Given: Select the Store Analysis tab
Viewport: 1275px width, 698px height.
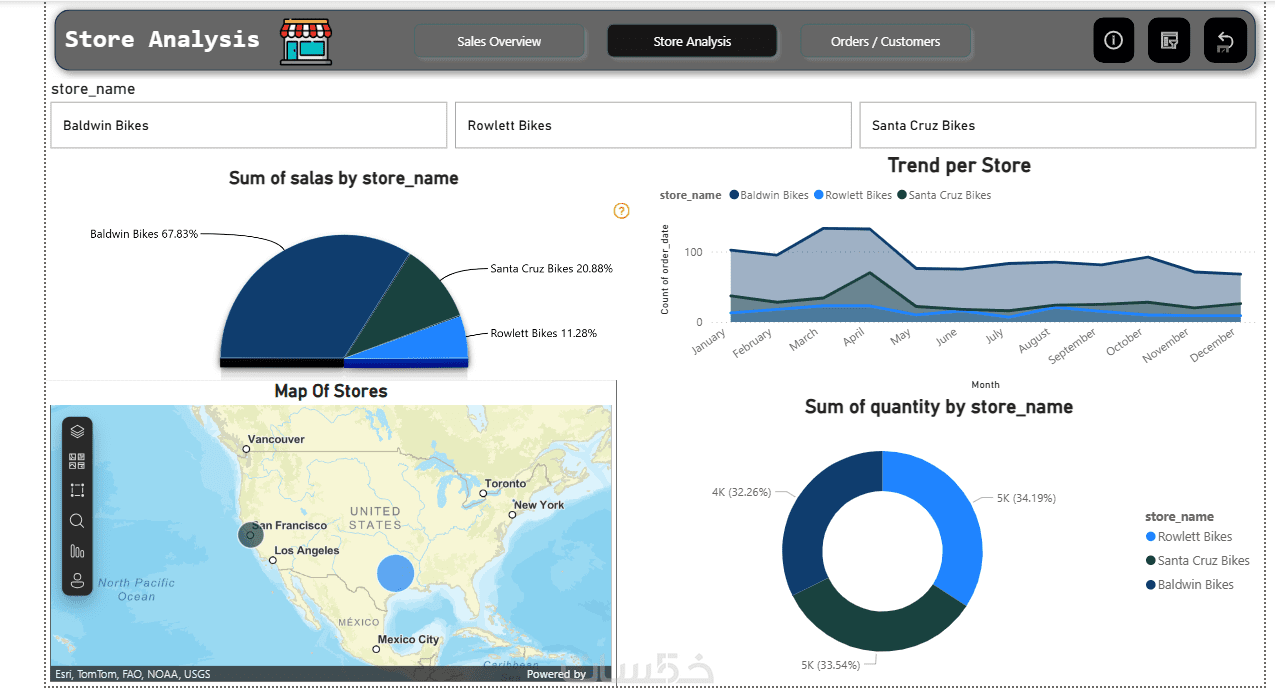Looking at the screenshot, I should click(692, 41).
